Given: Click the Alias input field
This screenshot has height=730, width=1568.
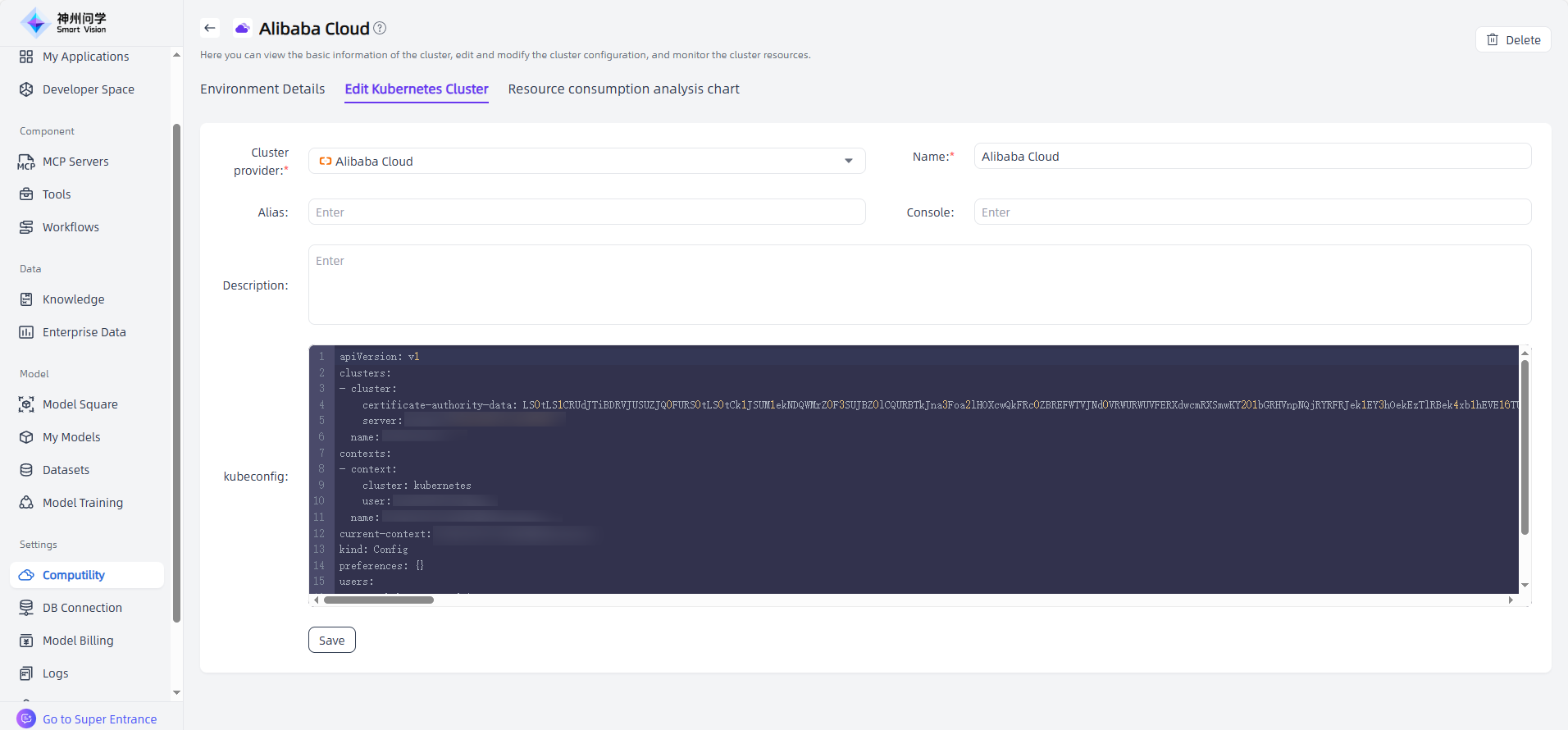Looking at the screenshot, I should click(586, 212).
